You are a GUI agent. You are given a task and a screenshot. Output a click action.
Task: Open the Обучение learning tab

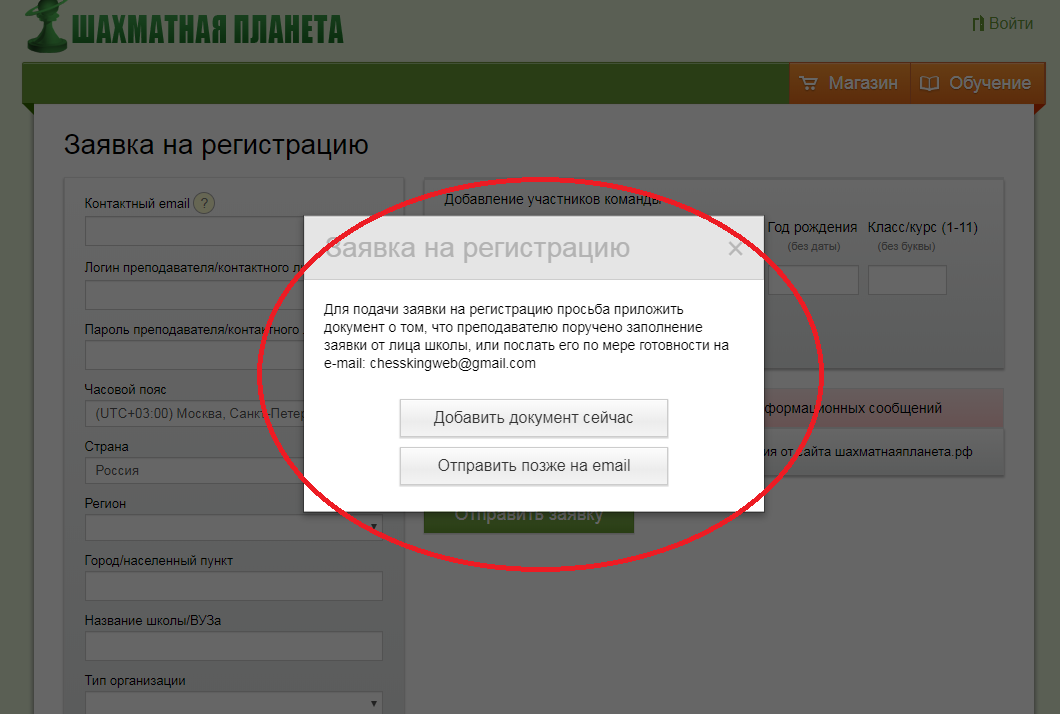click(974, 84)
